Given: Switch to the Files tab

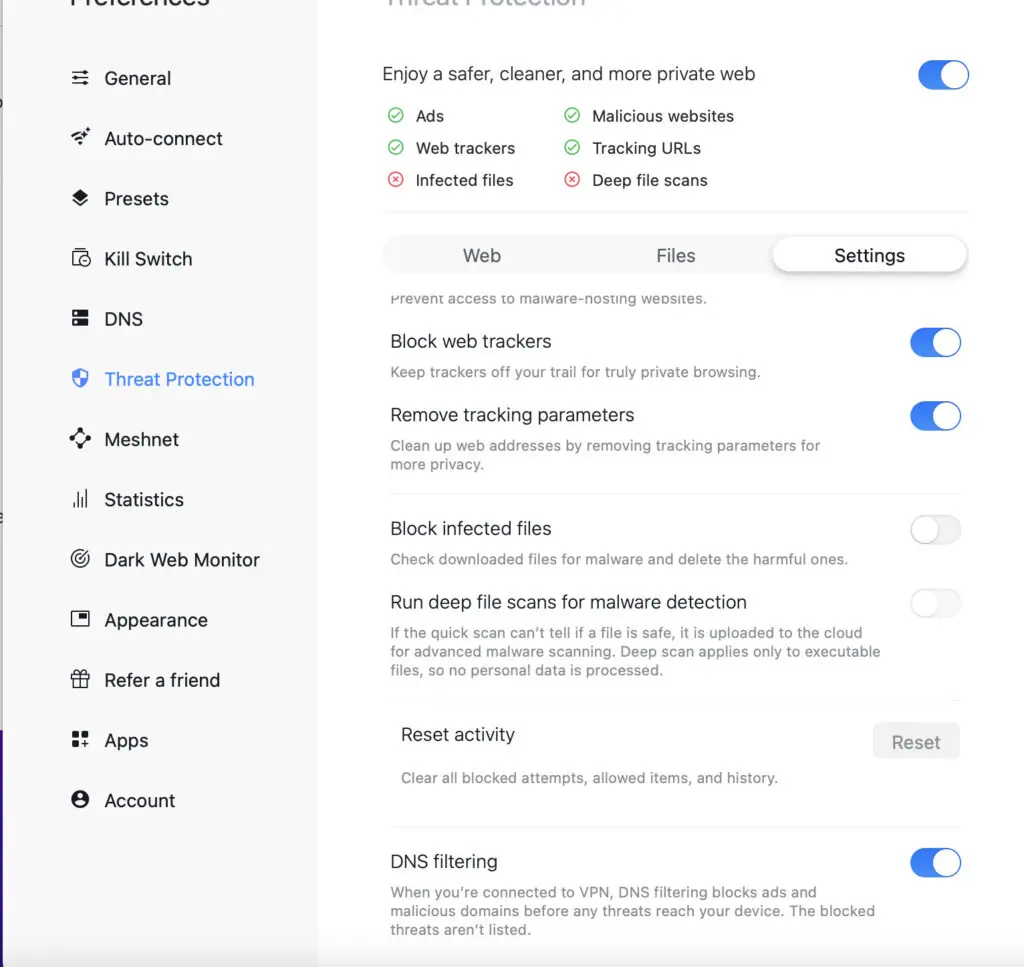Looking at the screenshot, I should [675, 255].
